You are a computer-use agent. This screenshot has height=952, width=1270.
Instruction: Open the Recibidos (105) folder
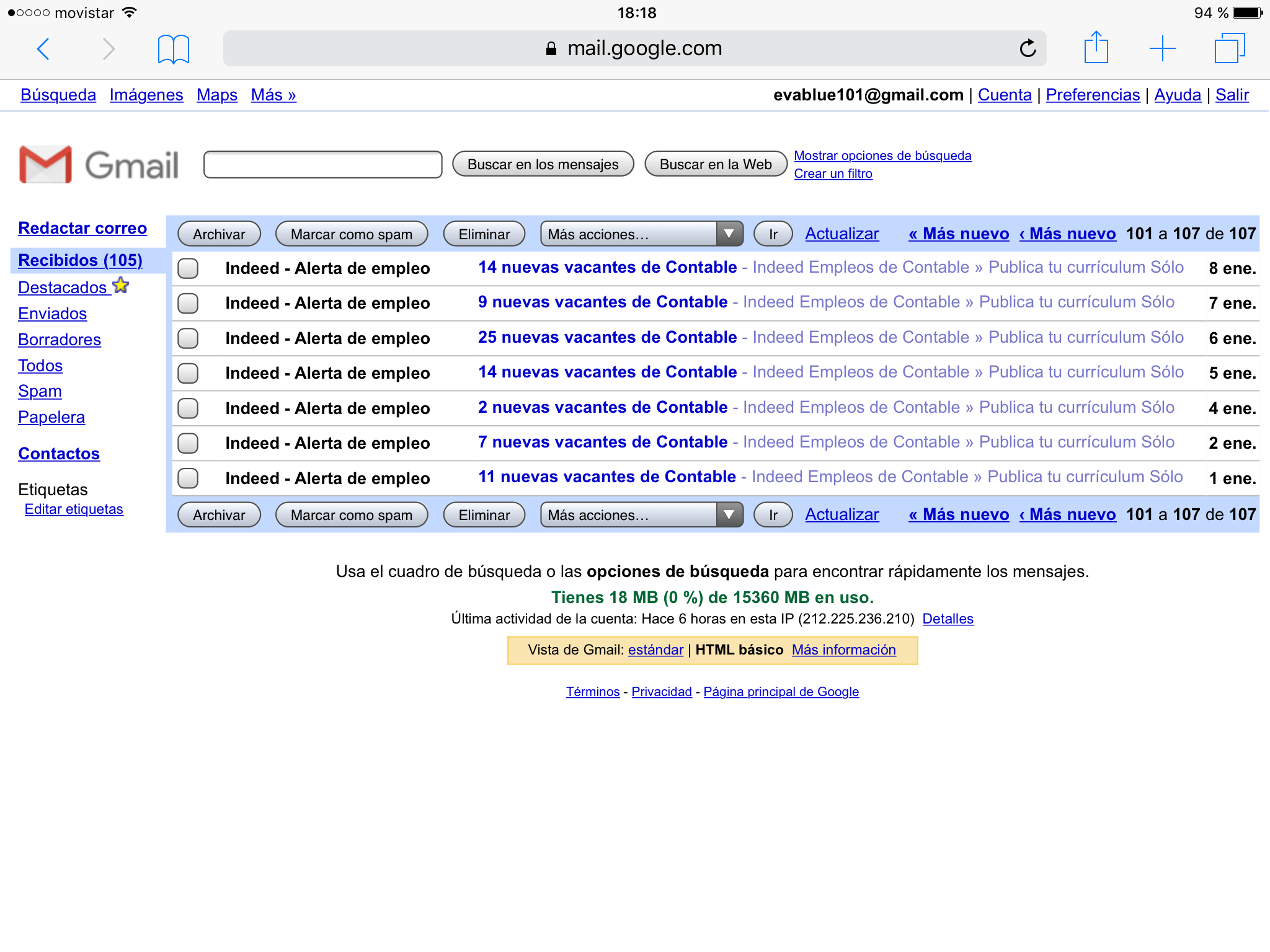[x=81, y=260]
